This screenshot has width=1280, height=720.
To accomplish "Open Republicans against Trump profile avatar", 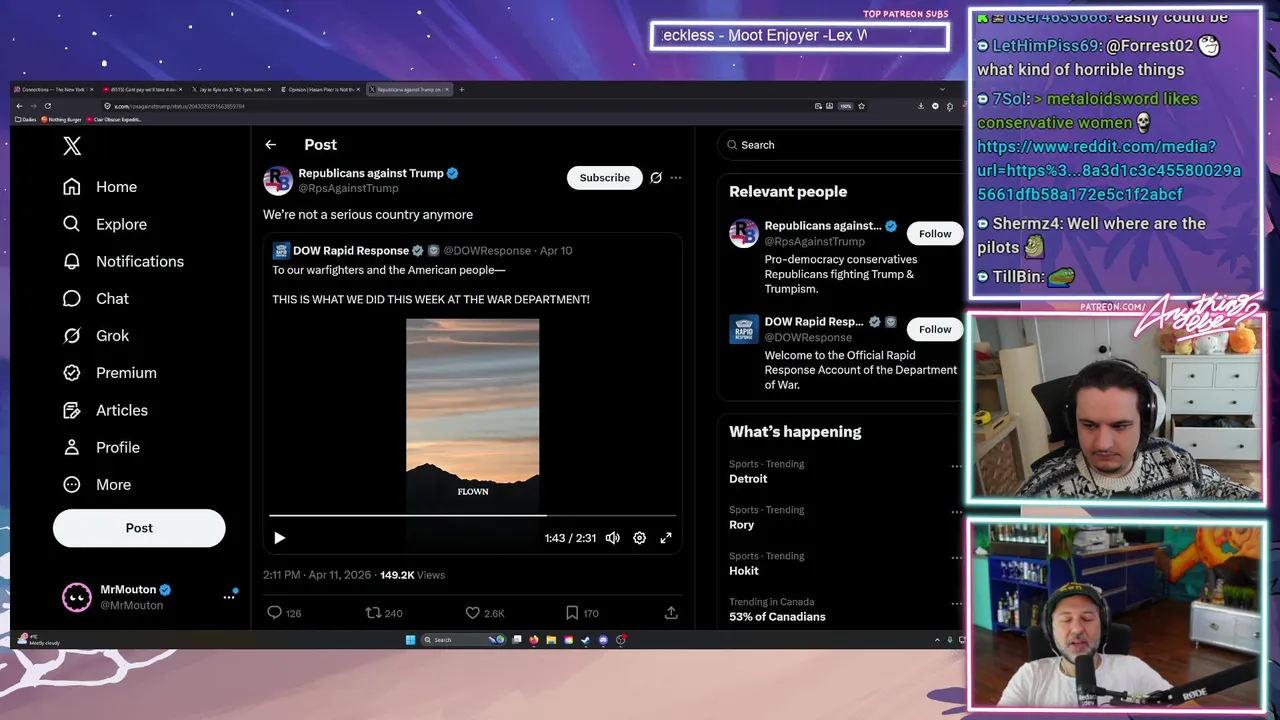I will [278, 180].
